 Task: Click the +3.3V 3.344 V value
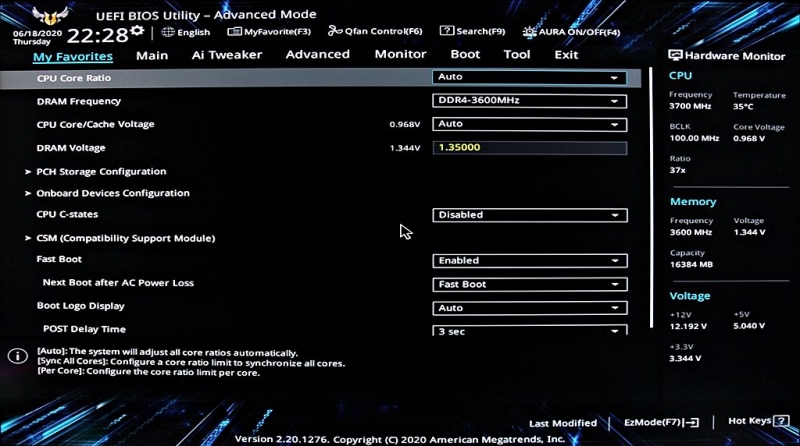point(685,358)
